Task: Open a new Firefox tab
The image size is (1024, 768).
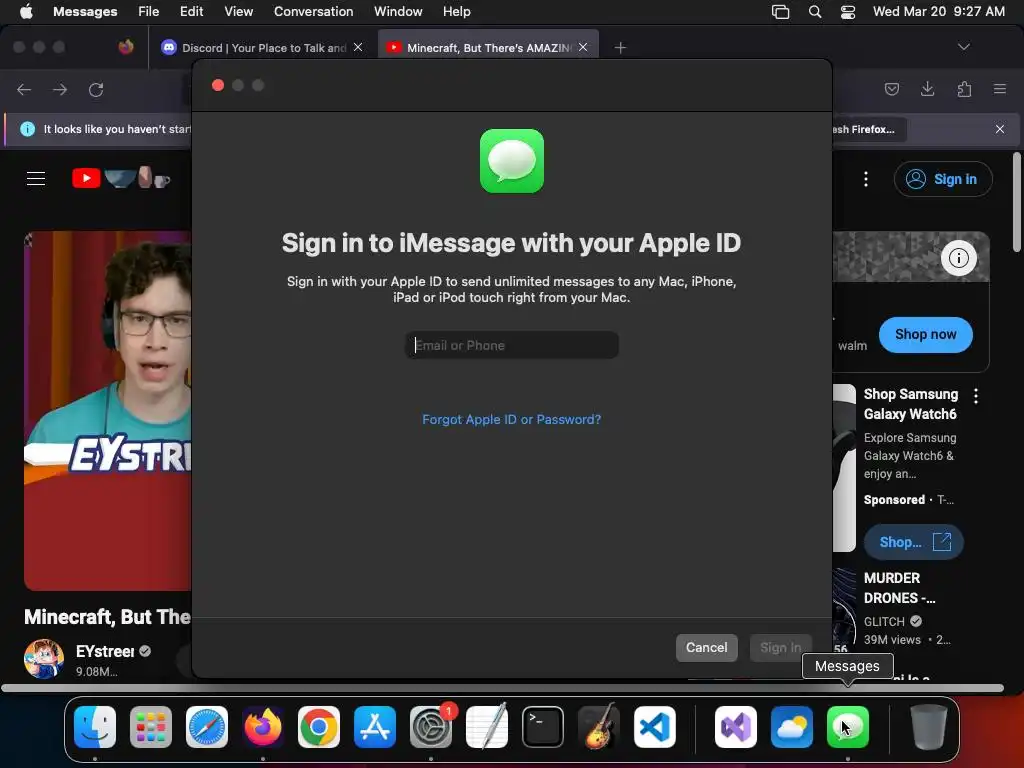Action: click(x=620, y=48)
